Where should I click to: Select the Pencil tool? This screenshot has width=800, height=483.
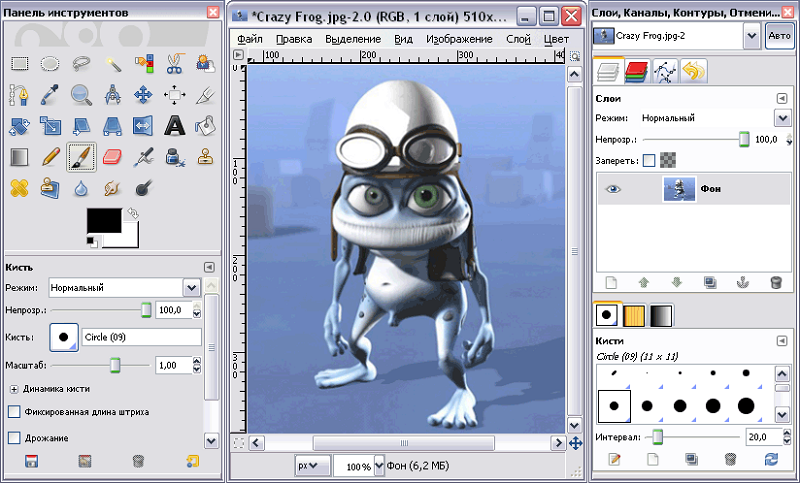[50, 157]
